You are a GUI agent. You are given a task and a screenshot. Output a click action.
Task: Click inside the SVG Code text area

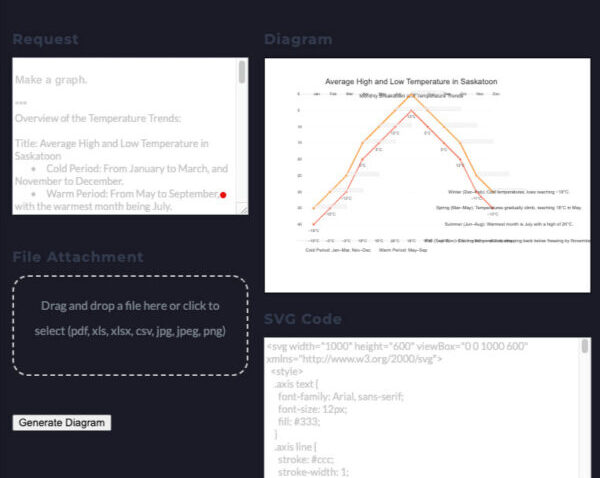(x=423, y=408)
